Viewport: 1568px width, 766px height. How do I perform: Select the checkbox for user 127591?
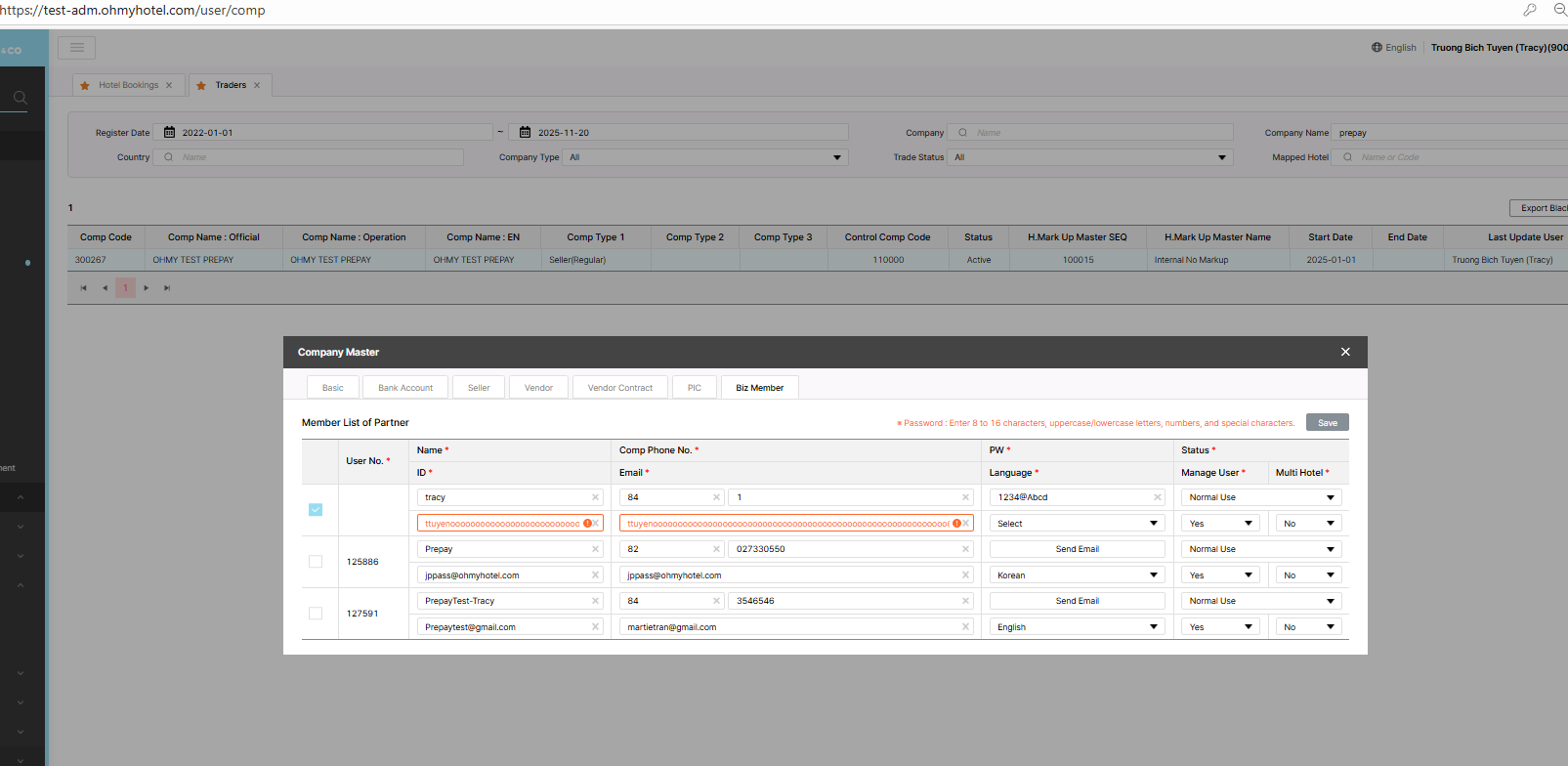tap(316, 614)
